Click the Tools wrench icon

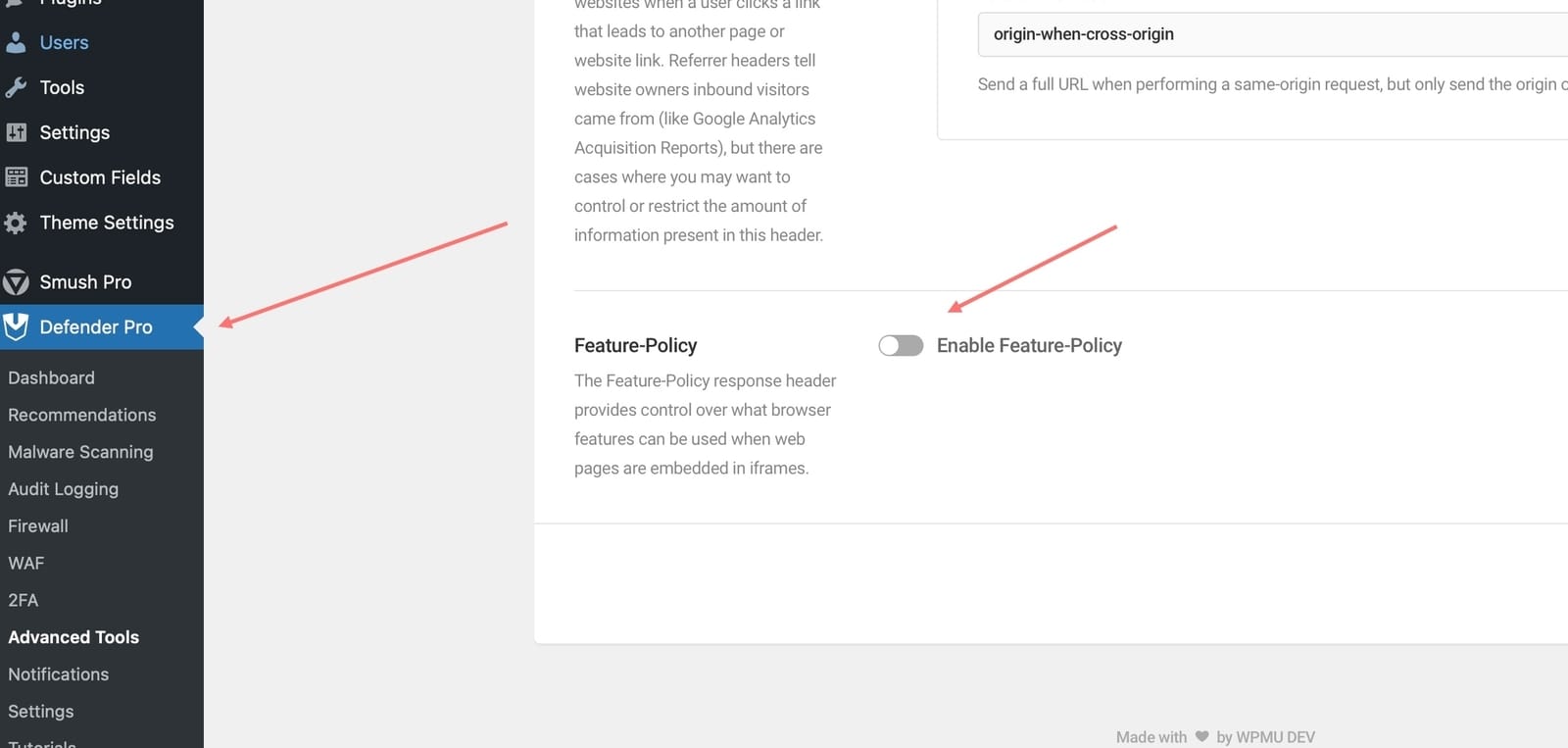[x=16, y=87]
